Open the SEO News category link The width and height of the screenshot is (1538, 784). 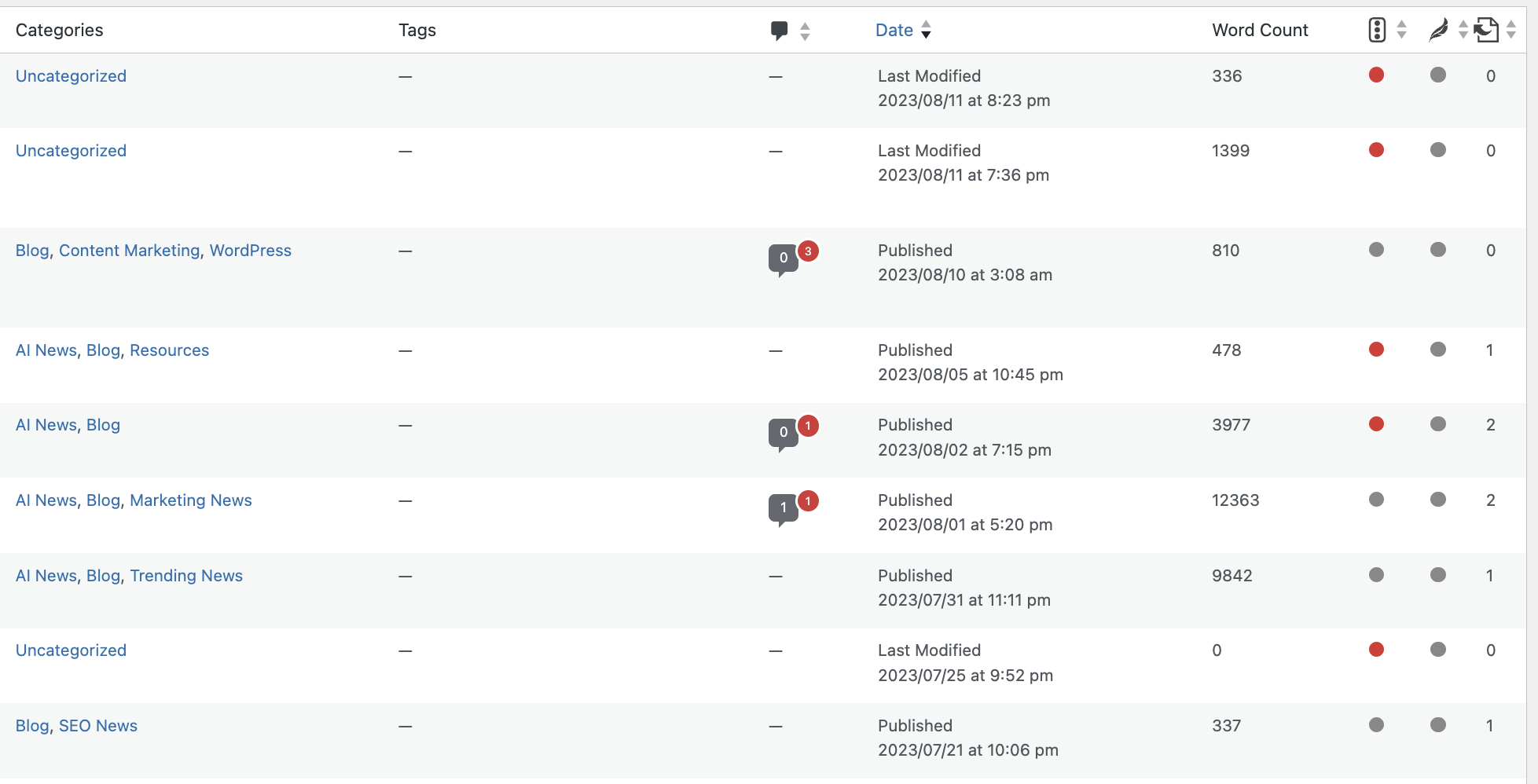coord(98,726)
